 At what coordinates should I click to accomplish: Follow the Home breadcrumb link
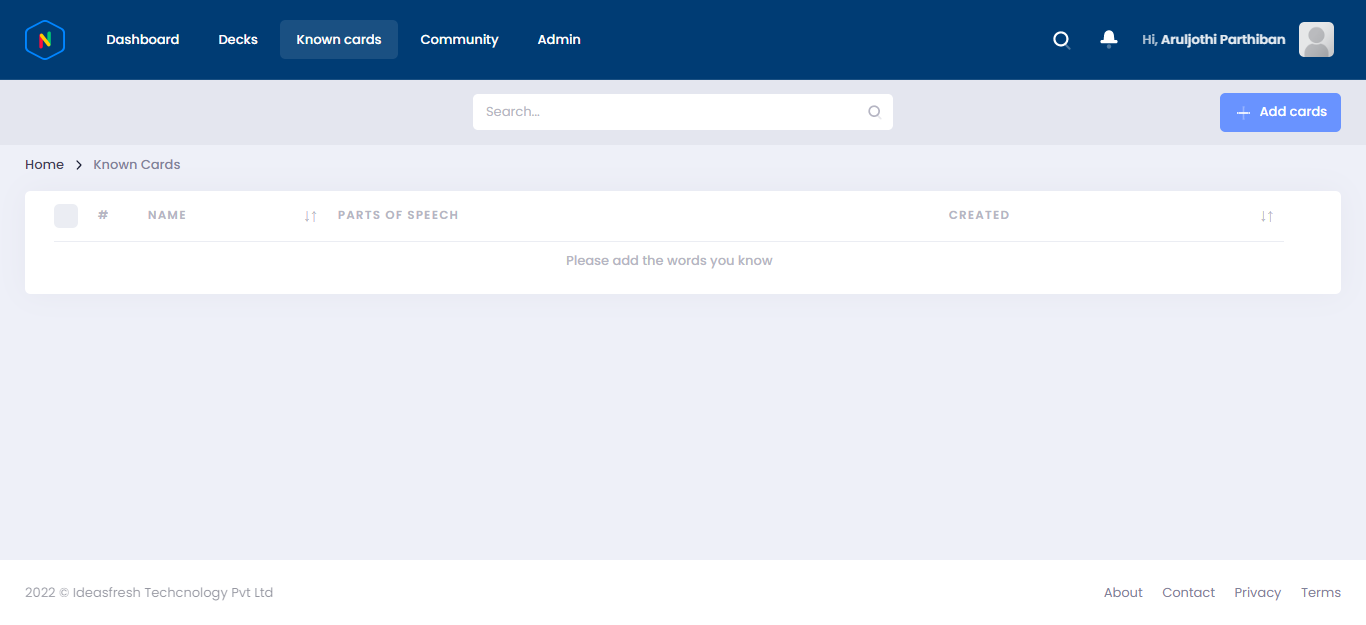pos(44,165)
